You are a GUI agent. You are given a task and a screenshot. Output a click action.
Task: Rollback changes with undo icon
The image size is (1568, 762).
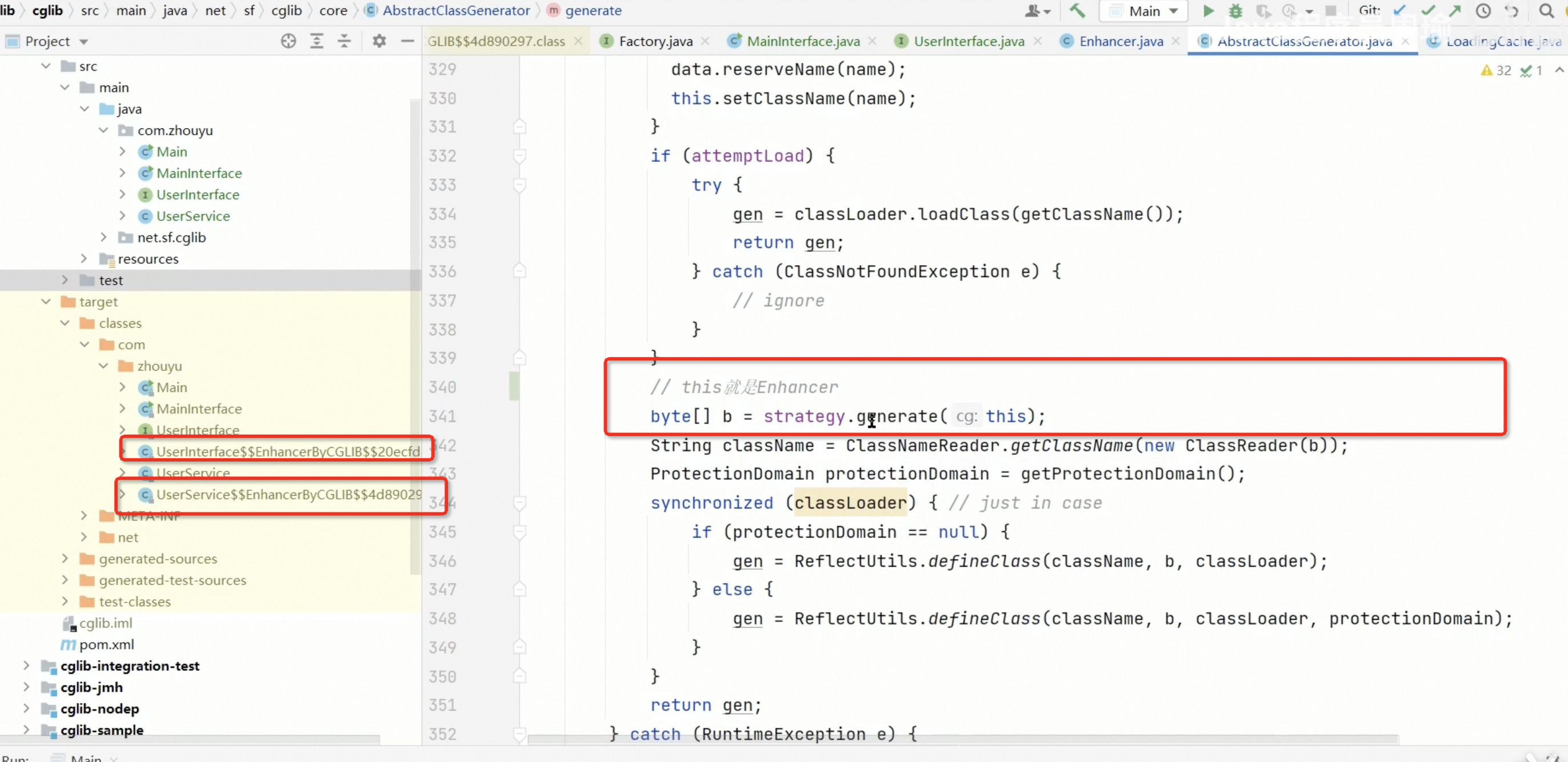click(1512, 10)
